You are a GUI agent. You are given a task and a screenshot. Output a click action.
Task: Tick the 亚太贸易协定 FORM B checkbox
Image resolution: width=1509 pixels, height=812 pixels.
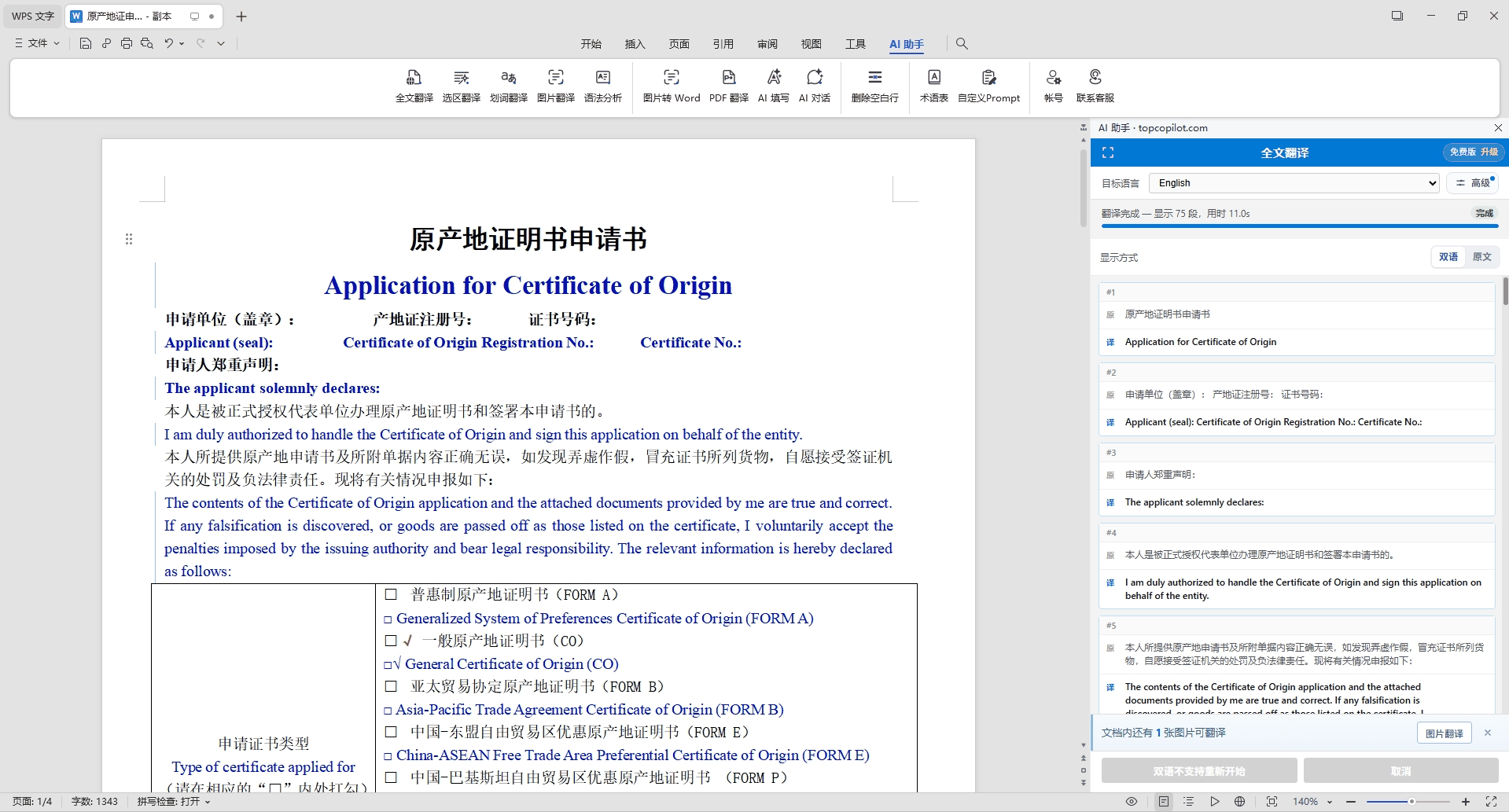(391, 686)
